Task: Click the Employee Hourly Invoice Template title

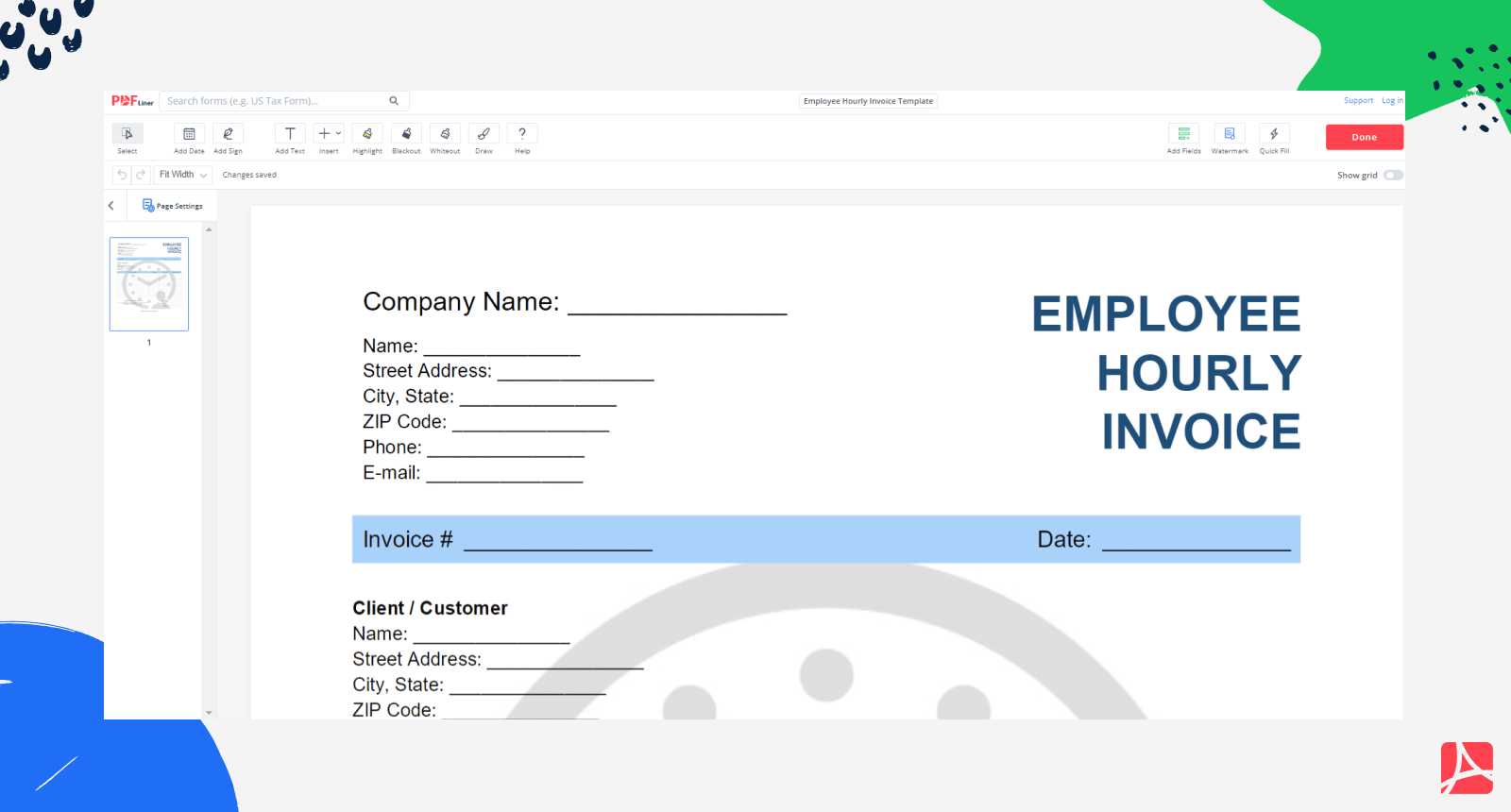Action: [x=868, y=101]
